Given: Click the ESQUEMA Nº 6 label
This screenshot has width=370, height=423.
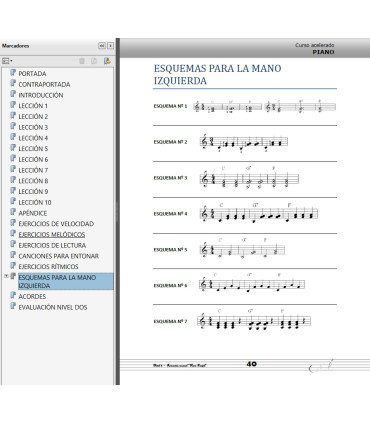Looking at the screenshot, I should tap(170, 286).
